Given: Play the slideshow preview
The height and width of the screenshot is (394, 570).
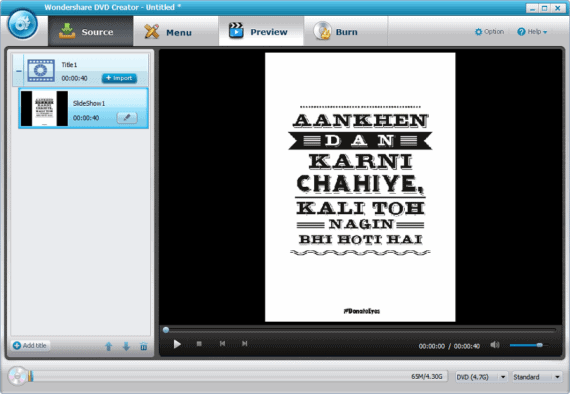Looking at the screenshot, I should (x=177, y=344).
